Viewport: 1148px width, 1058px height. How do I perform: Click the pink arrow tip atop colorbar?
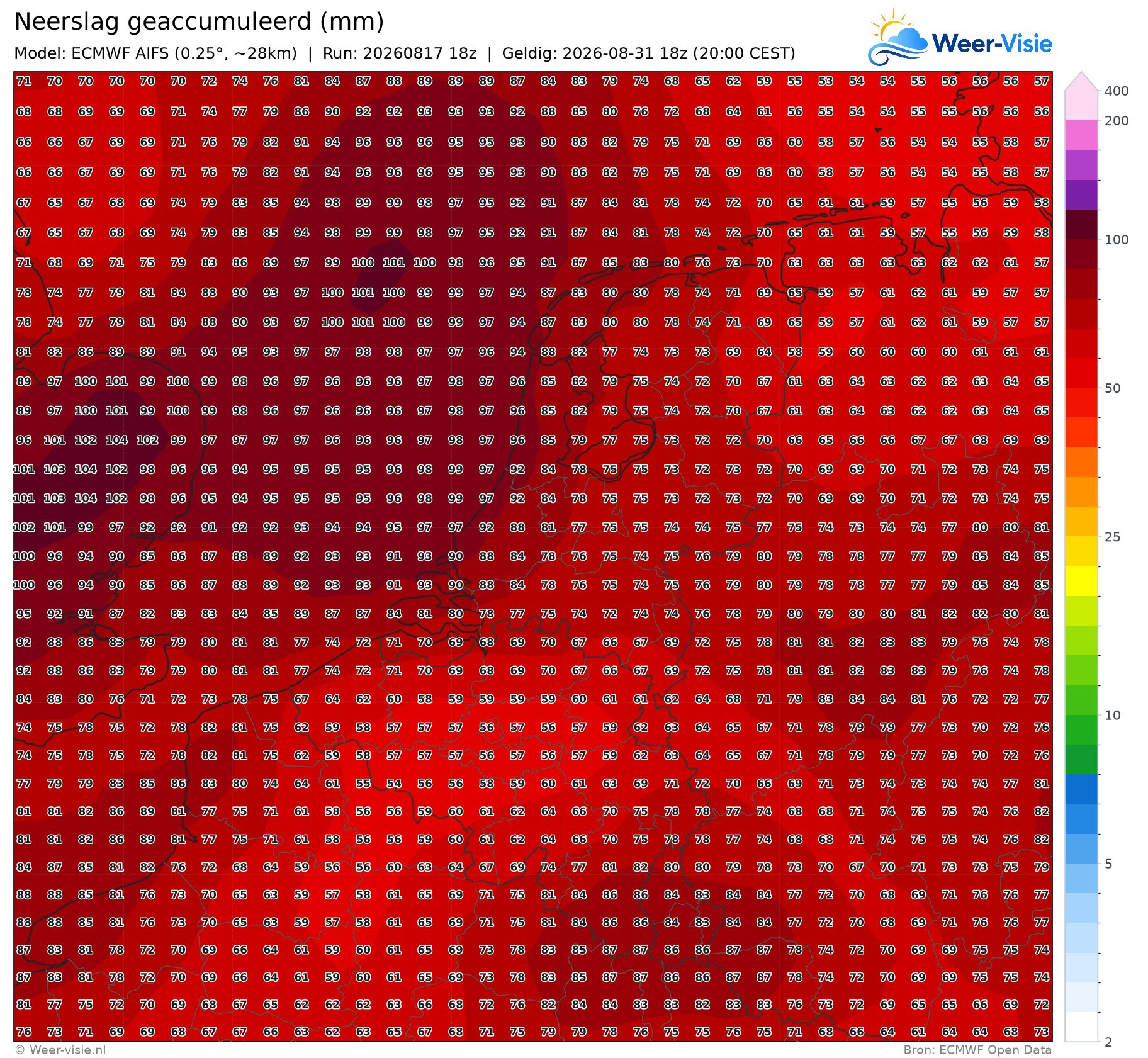pyautogui.click(x=1081, y=81)
